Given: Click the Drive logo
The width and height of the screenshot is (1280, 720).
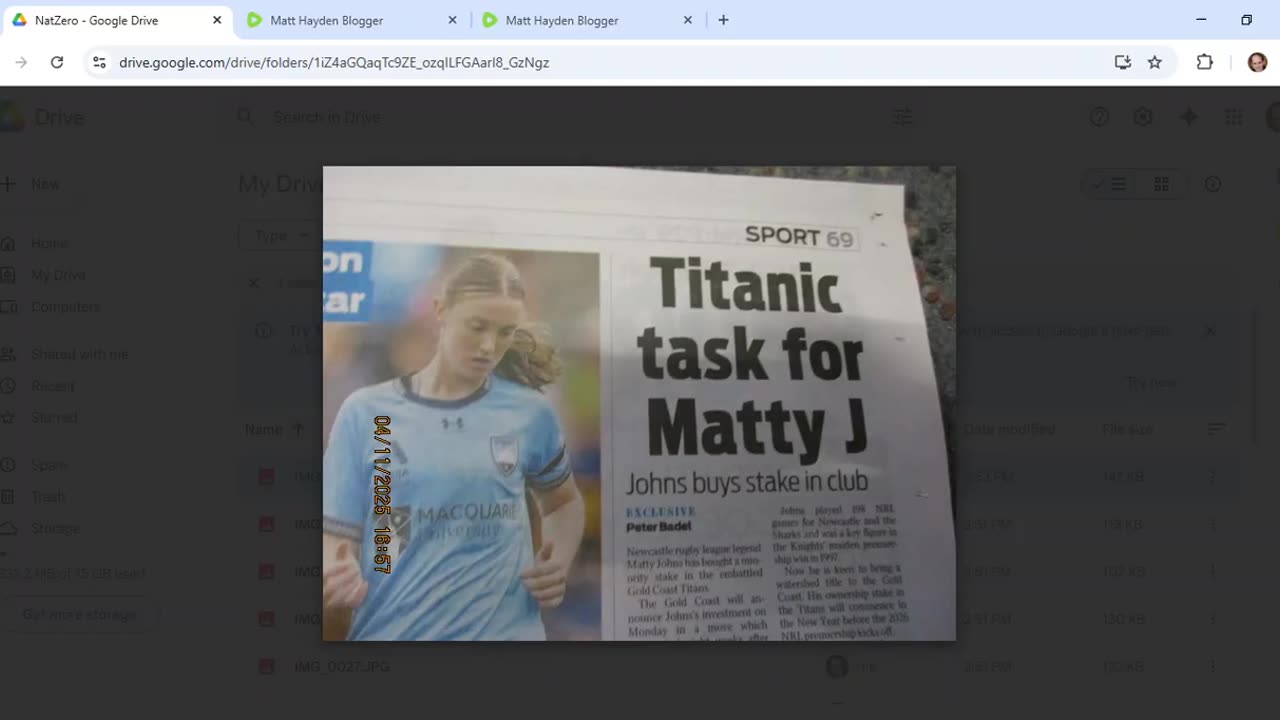Looking at the screenshot, I should (x=42, y=117).
